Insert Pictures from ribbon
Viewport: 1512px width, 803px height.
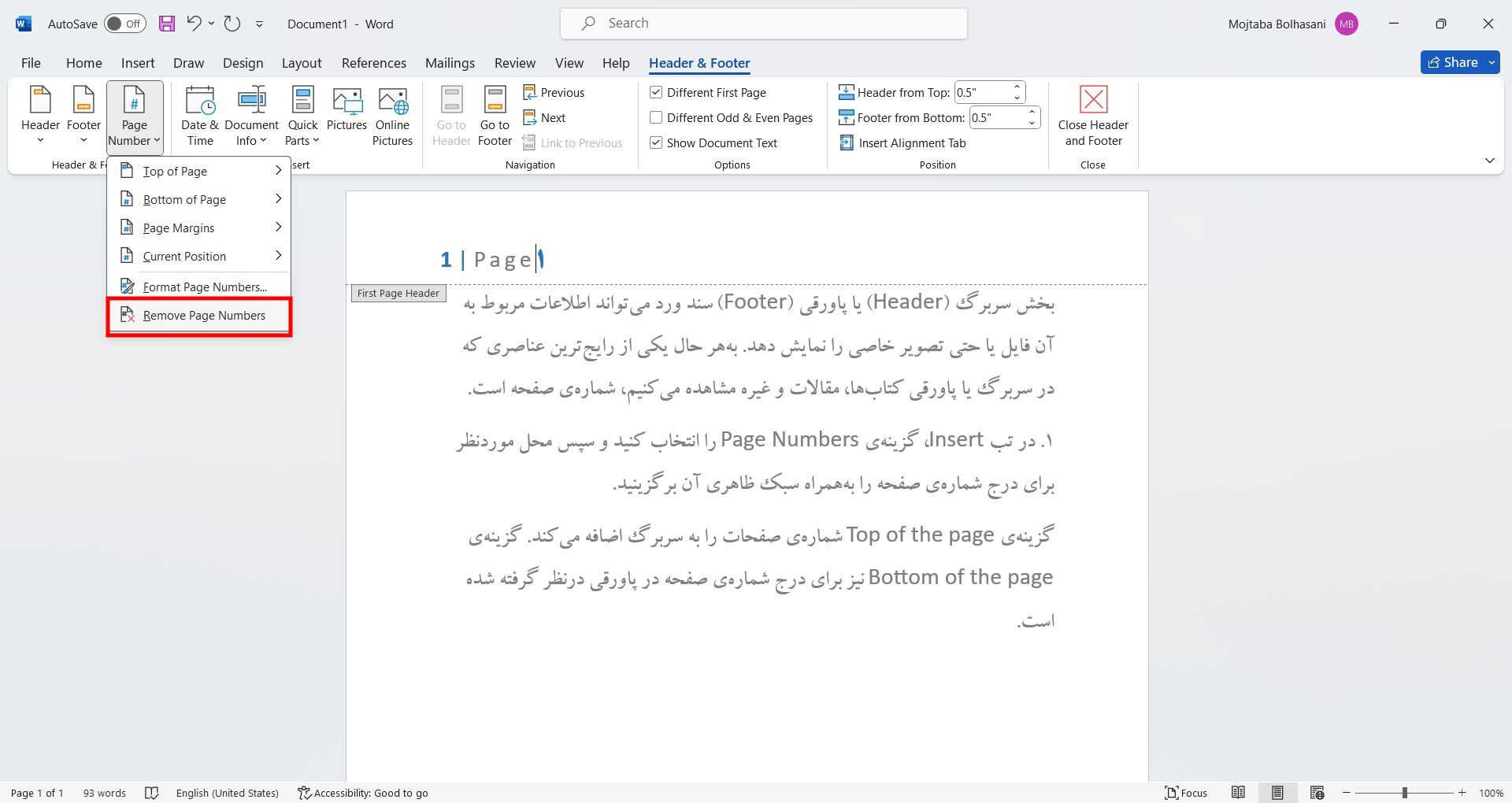[x=346, y=110]
